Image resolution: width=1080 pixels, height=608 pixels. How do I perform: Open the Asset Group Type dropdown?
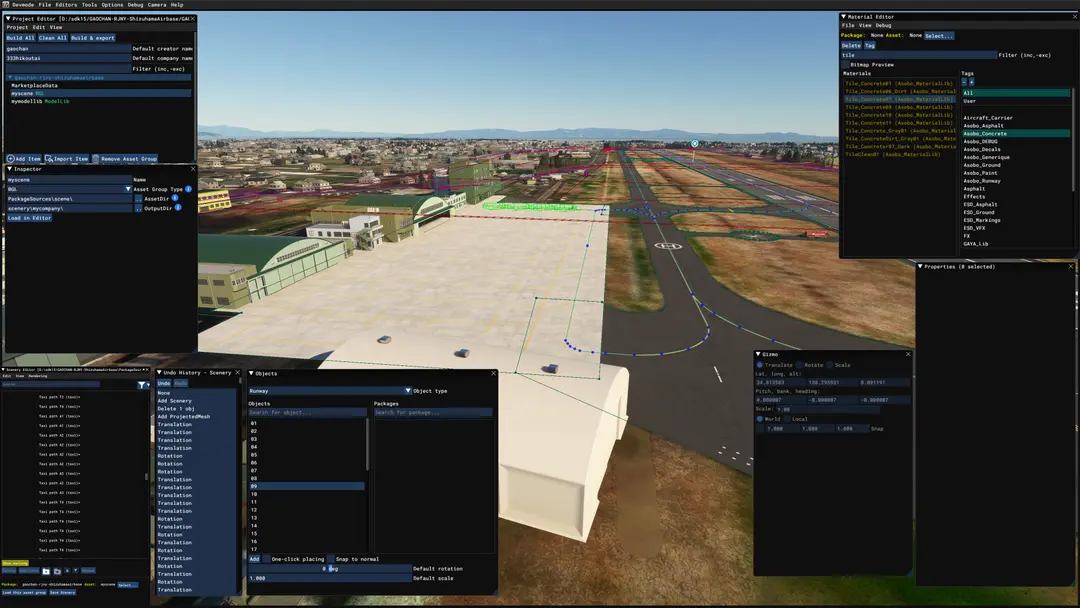pyautogui.click(x=69, y=189)
